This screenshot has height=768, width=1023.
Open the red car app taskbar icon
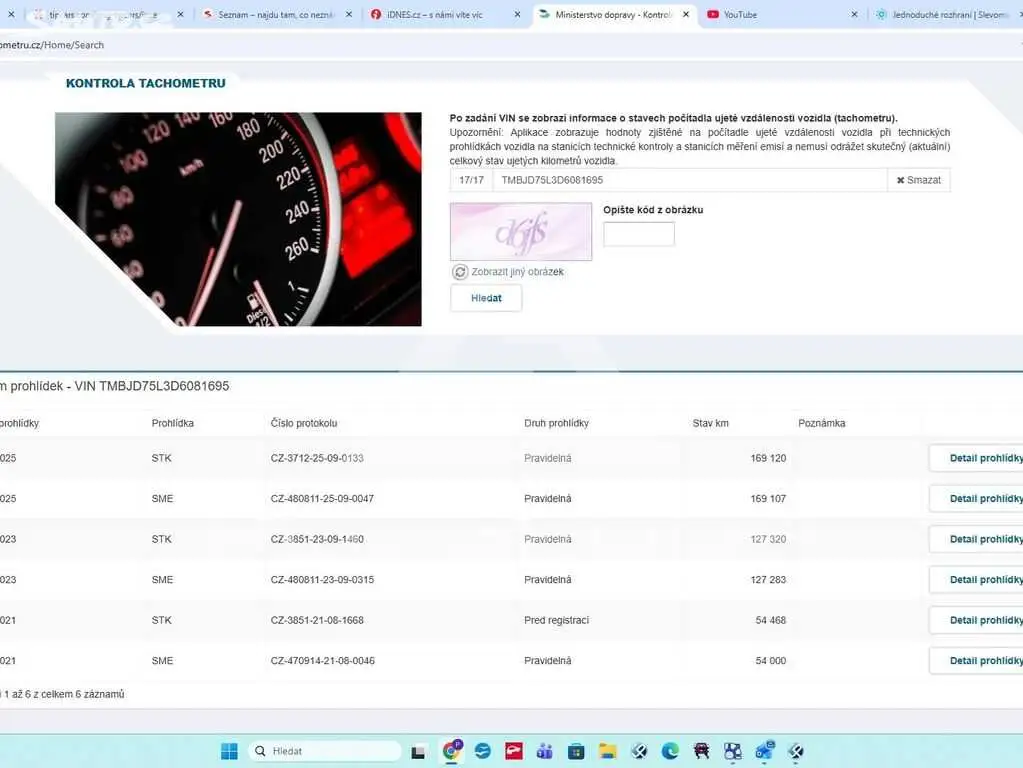point(701,752)
